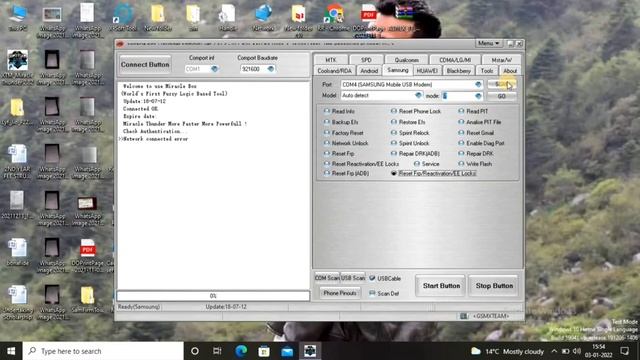Click the Phone Pinouts button
This screenshot has width=640, height=360.
click(340, 293)
